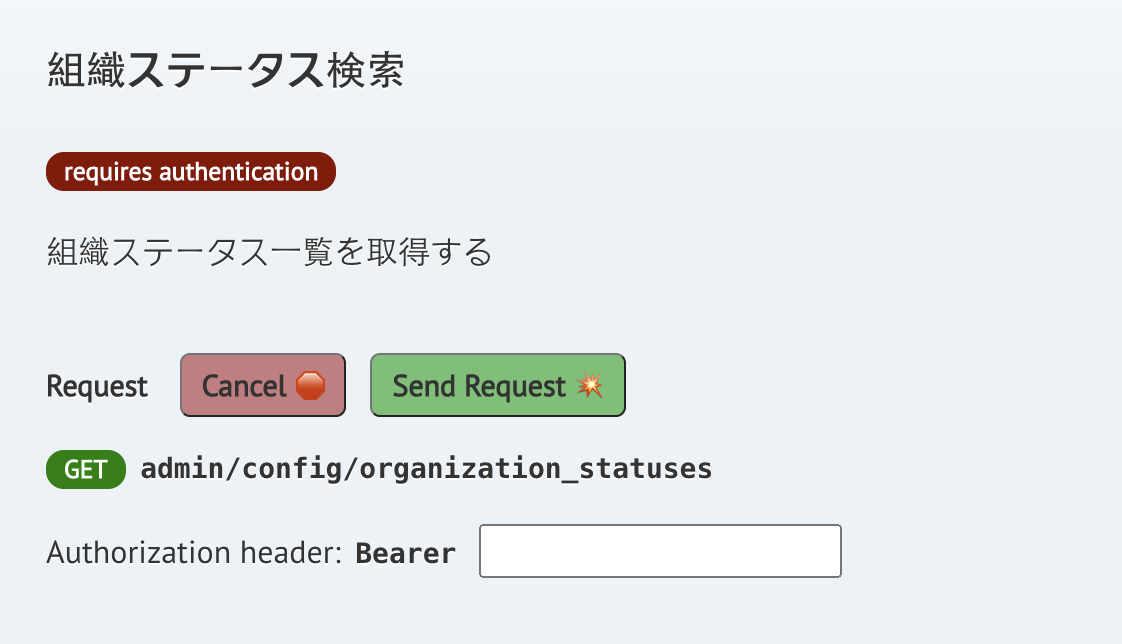Click the admin/config/organization_statuses endpoint path
This screenshot has width=1122, height=644.
426,469
